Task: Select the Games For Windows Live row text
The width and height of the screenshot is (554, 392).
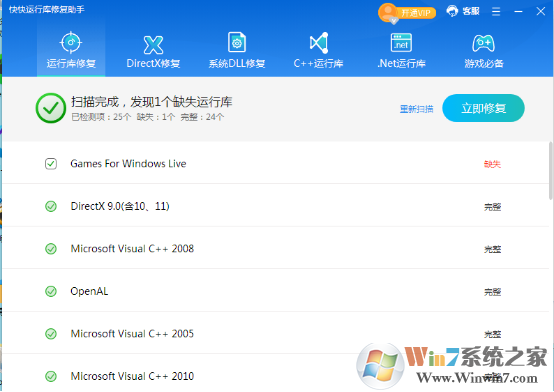Action: 128,164
